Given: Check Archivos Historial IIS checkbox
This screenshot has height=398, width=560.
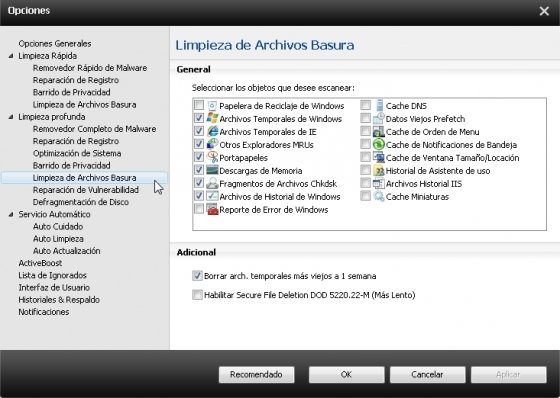Looking at the screenshot, I should pyautogui.click(x=365, y=183).
